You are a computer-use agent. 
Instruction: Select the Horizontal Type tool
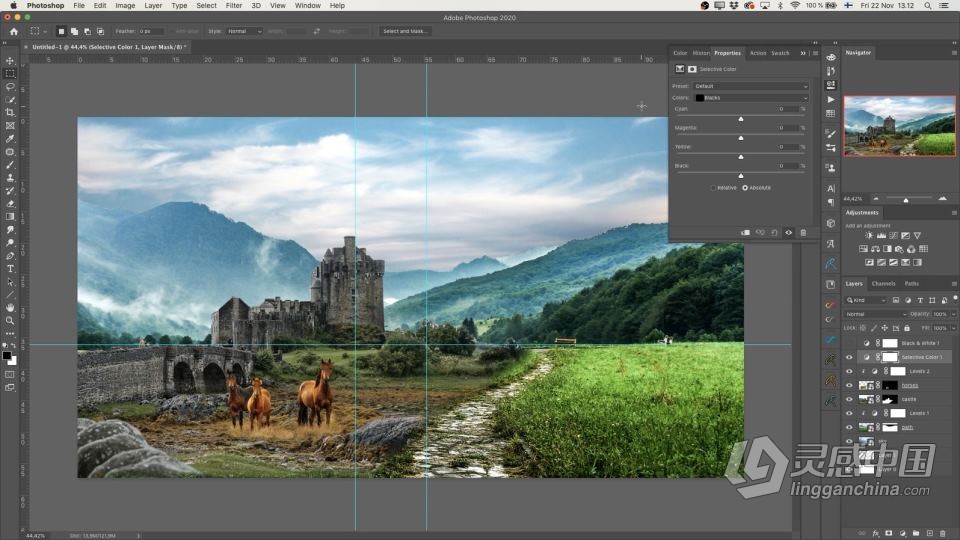click(x=10, y=269)
